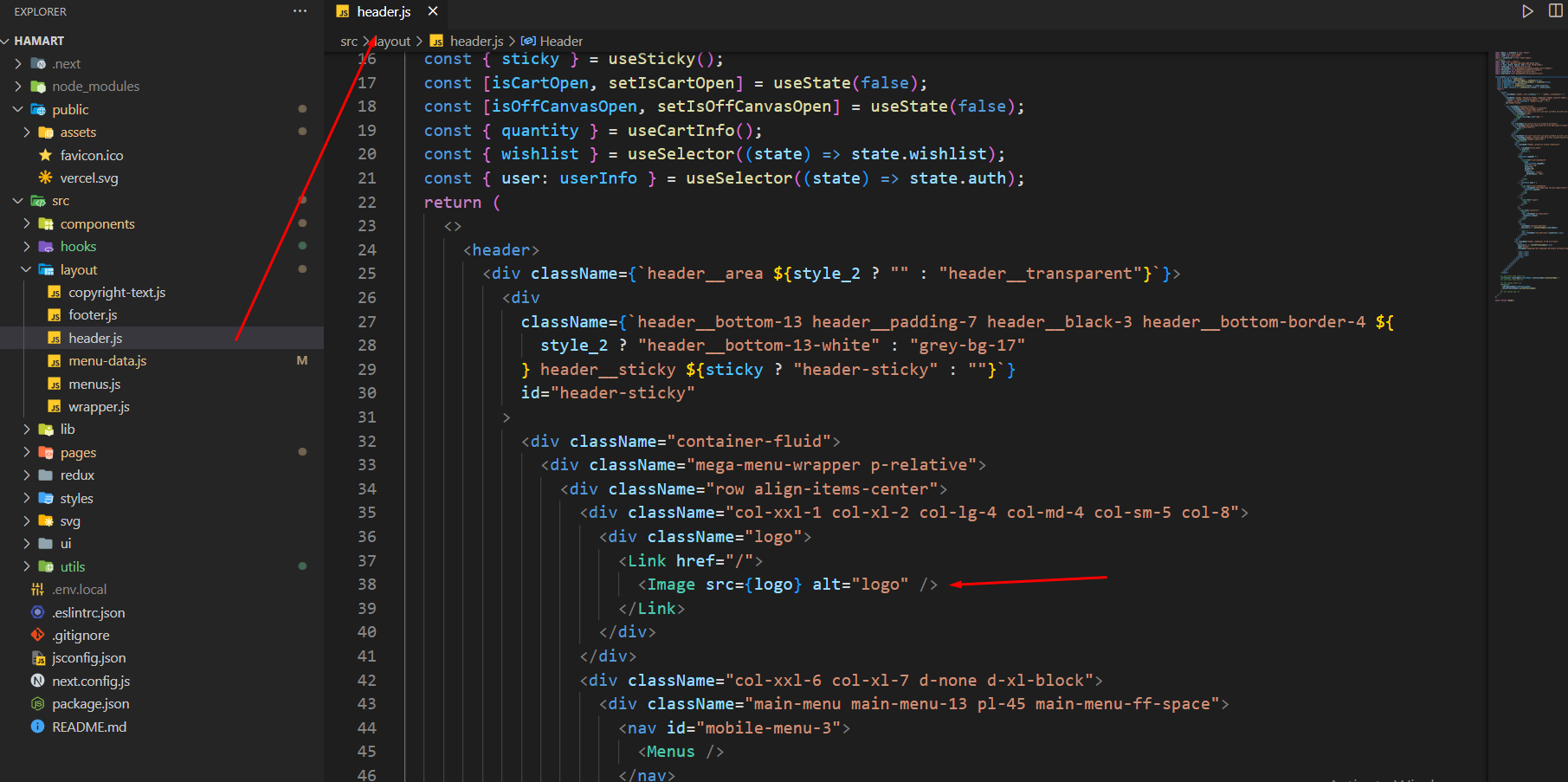Image resolution: width=1568 pixels, height=782 pixels.
Task: Open the utils folder
Action: coord(73,566)
